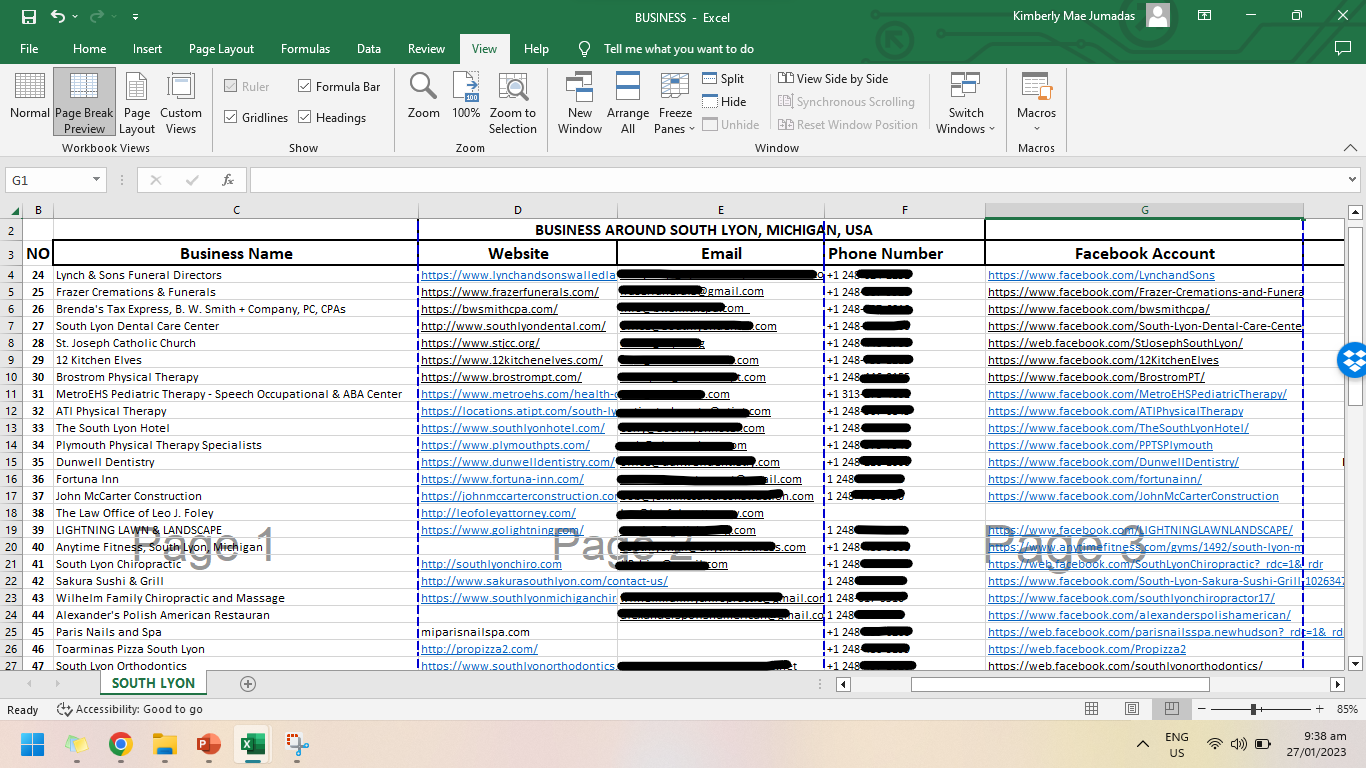Viewport: 1366px width, 768px height.
Task: Open the sakurasouthlyon.com contact link
Action: (544, 581)
